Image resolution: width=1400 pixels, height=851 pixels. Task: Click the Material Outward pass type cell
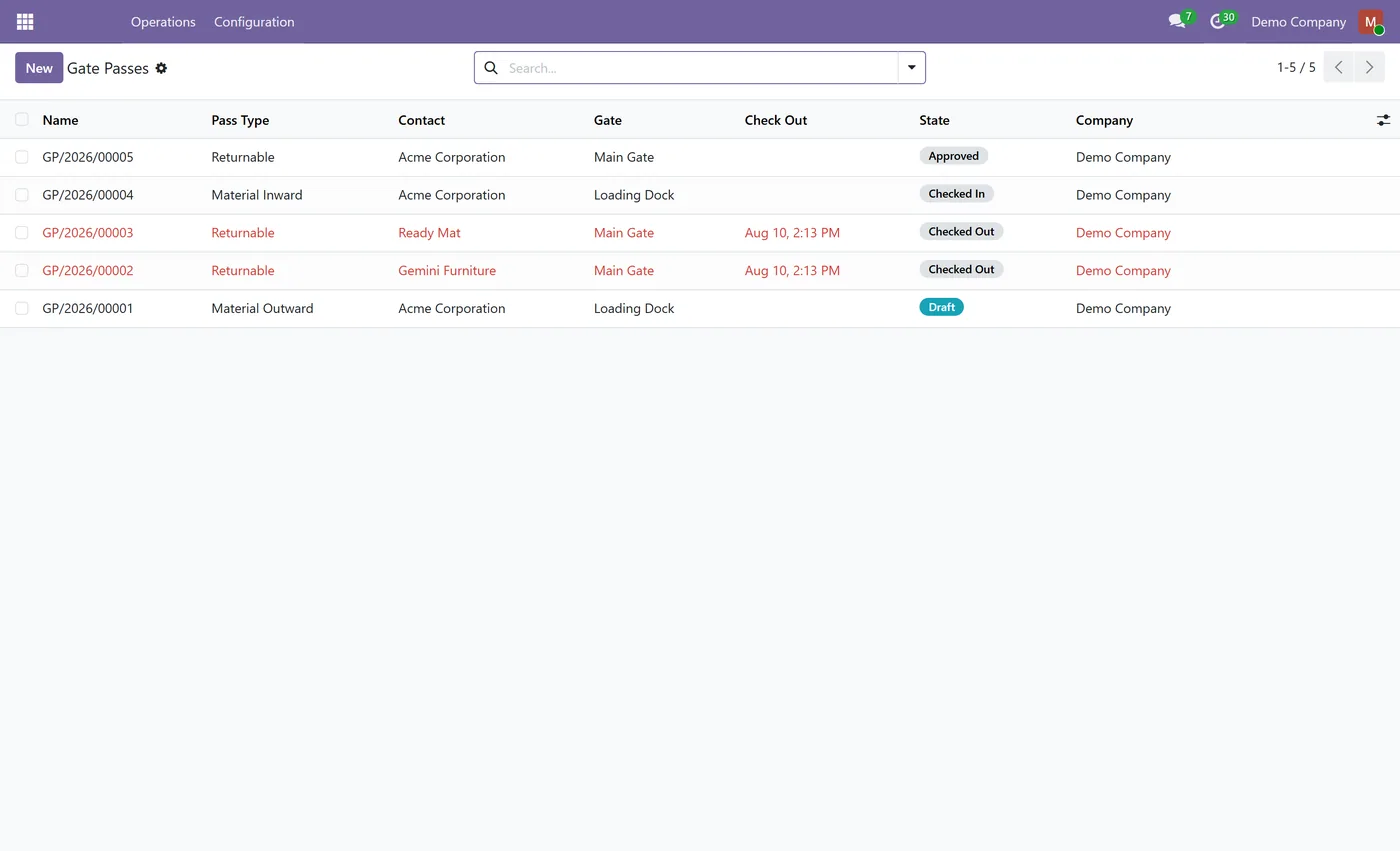pyautogui.click(x=262, y=309)
